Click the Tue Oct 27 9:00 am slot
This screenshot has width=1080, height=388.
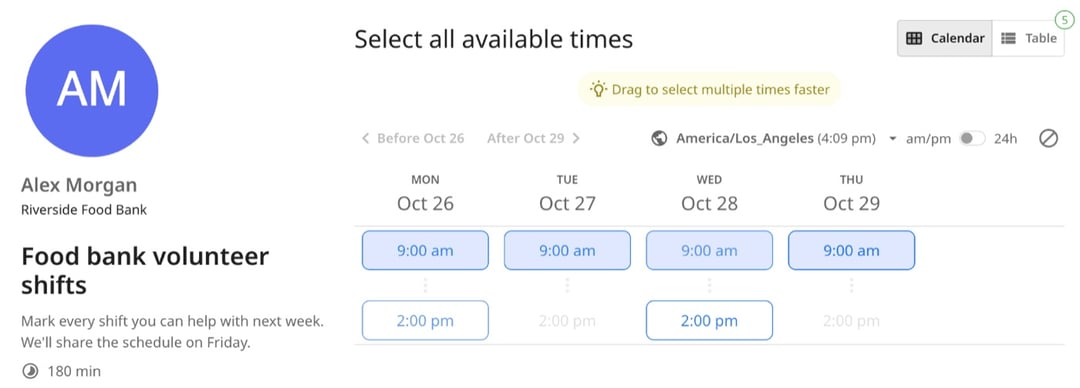coord(568,250)
